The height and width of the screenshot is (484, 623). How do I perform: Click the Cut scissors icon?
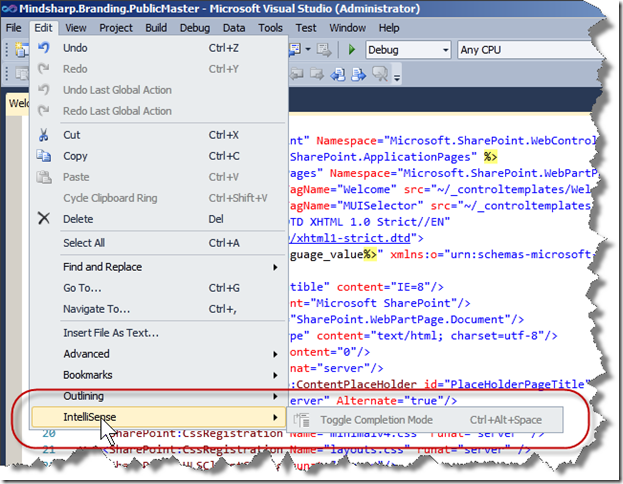[x=43, y=135]
